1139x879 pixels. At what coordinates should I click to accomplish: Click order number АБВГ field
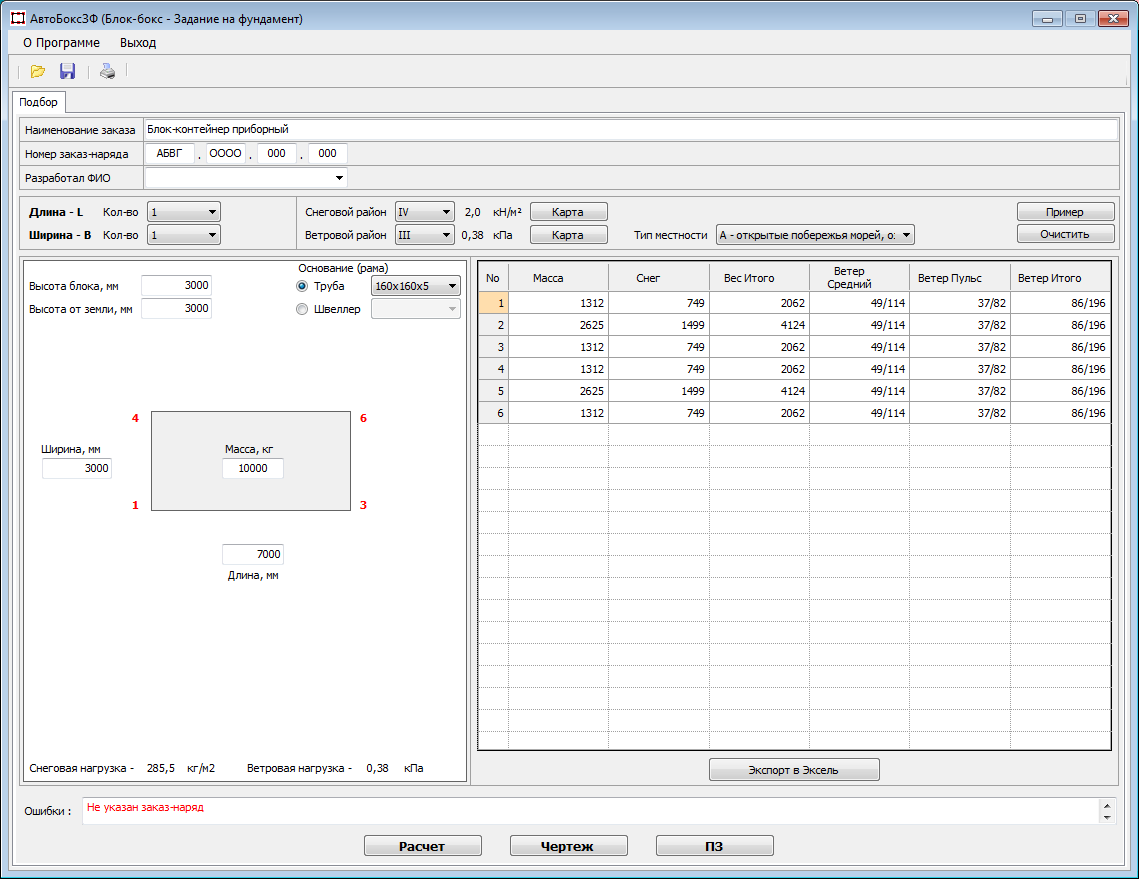[x=170, y=153]
